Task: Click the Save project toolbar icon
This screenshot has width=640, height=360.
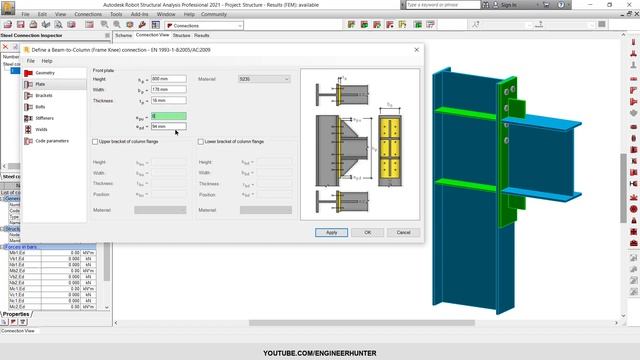Action: 20,25
